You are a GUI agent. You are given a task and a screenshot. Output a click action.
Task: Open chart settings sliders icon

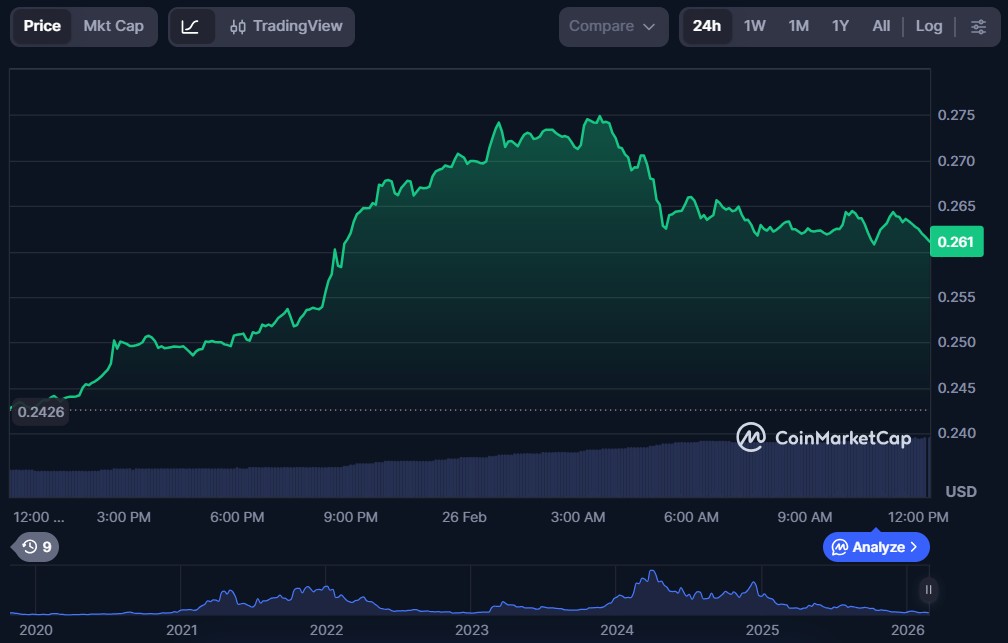pyautogui.click(x=977, y=27)
